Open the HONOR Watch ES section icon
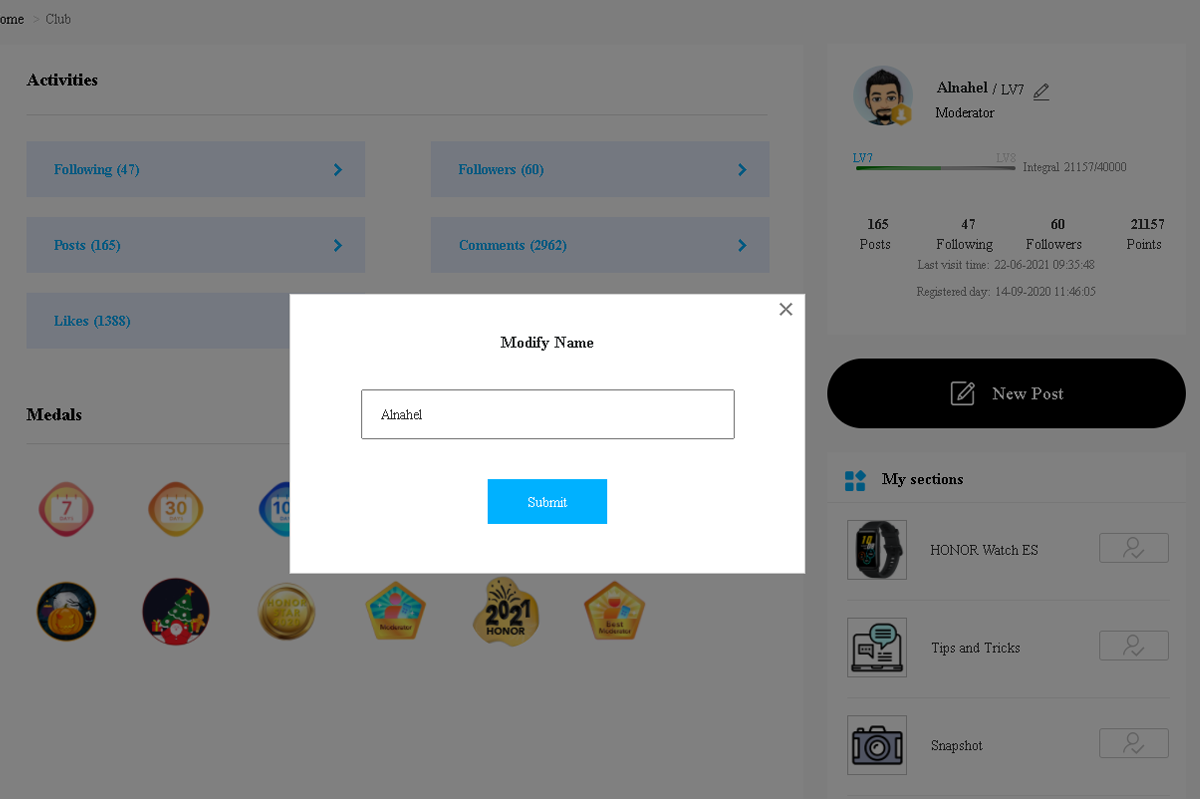The width and height of the screenshot is (1200, 800). [x=877, y=550]
